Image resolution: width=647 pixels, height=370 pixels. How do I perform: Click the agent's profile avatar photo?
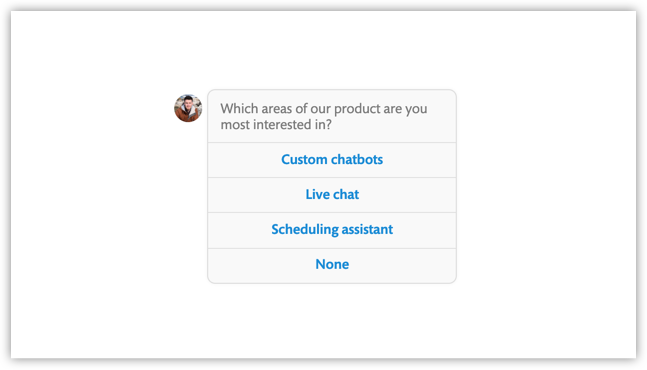point(188,108)
